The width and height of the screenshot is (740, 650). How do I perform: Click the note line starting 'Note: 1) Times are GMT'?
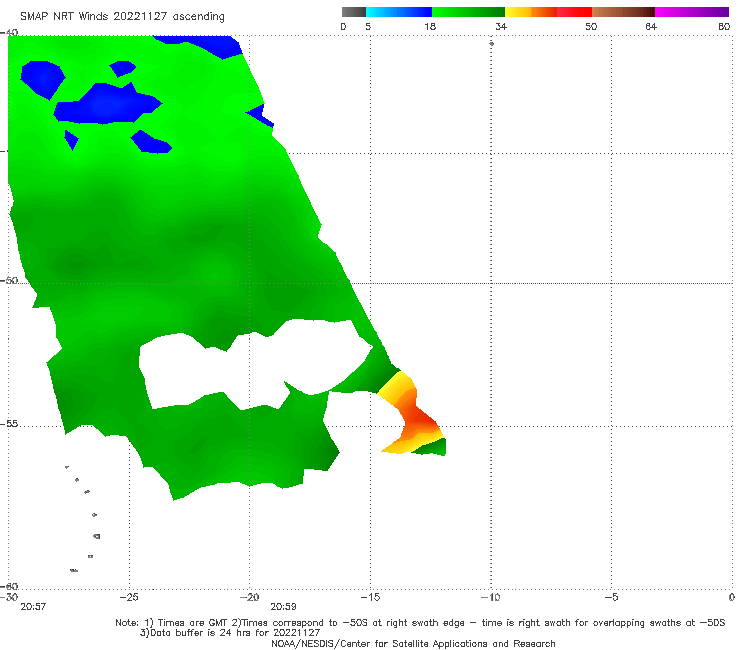coord(420,623)
